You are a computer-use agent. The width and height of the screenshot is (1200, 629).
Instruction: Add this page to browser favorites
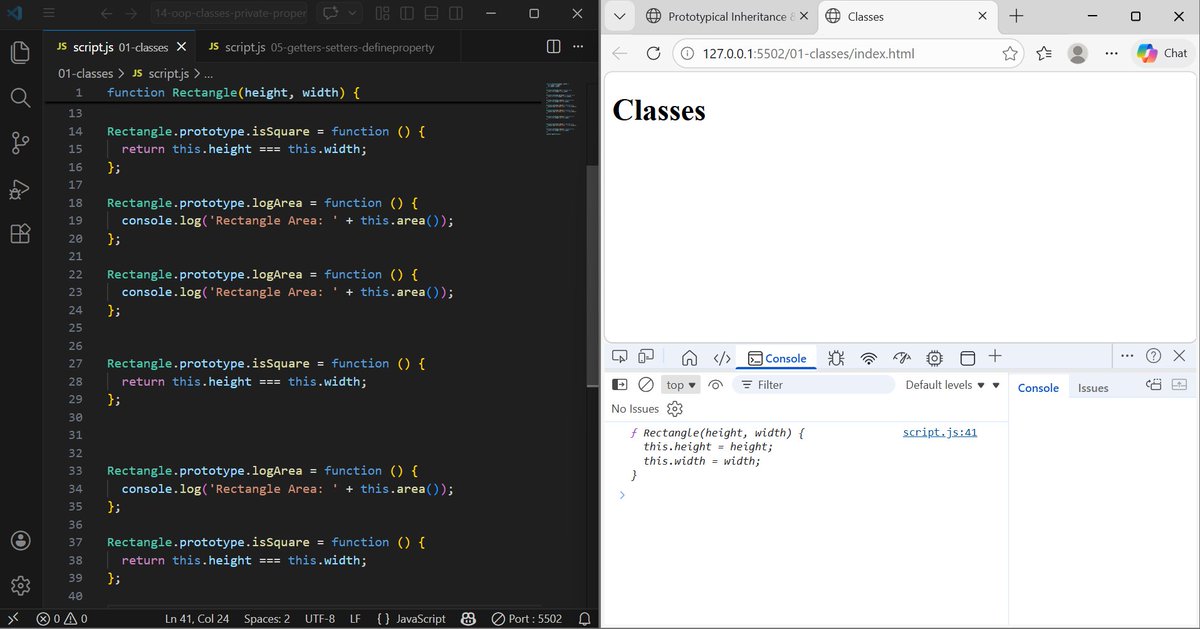[1010, 53]
